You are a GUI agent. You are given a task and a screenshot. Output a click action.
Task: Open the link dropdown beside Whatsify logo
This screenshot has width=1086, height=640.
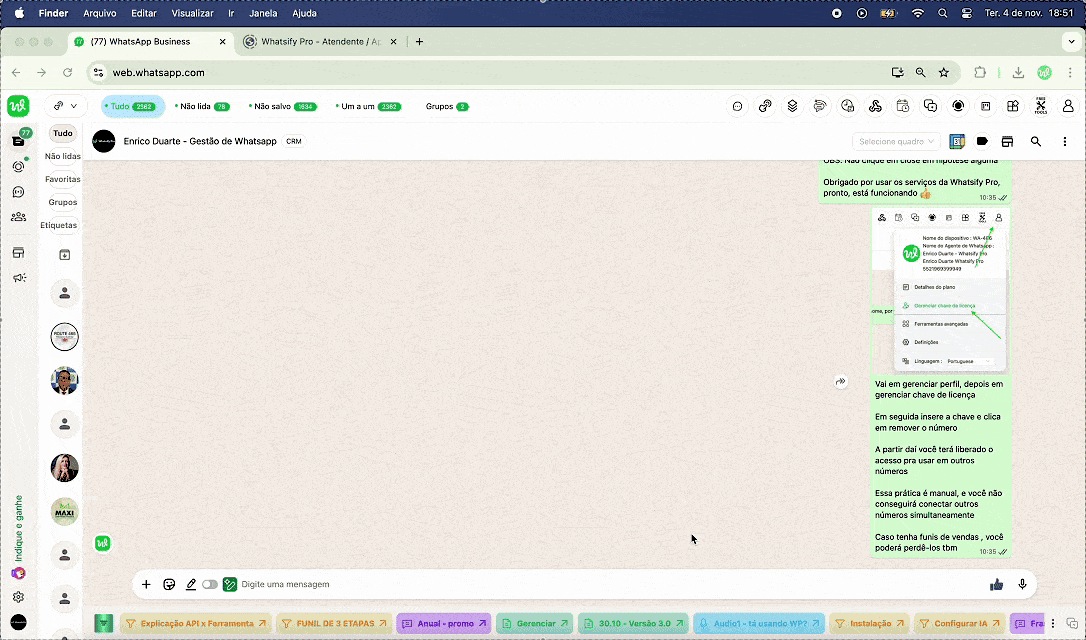66,106
